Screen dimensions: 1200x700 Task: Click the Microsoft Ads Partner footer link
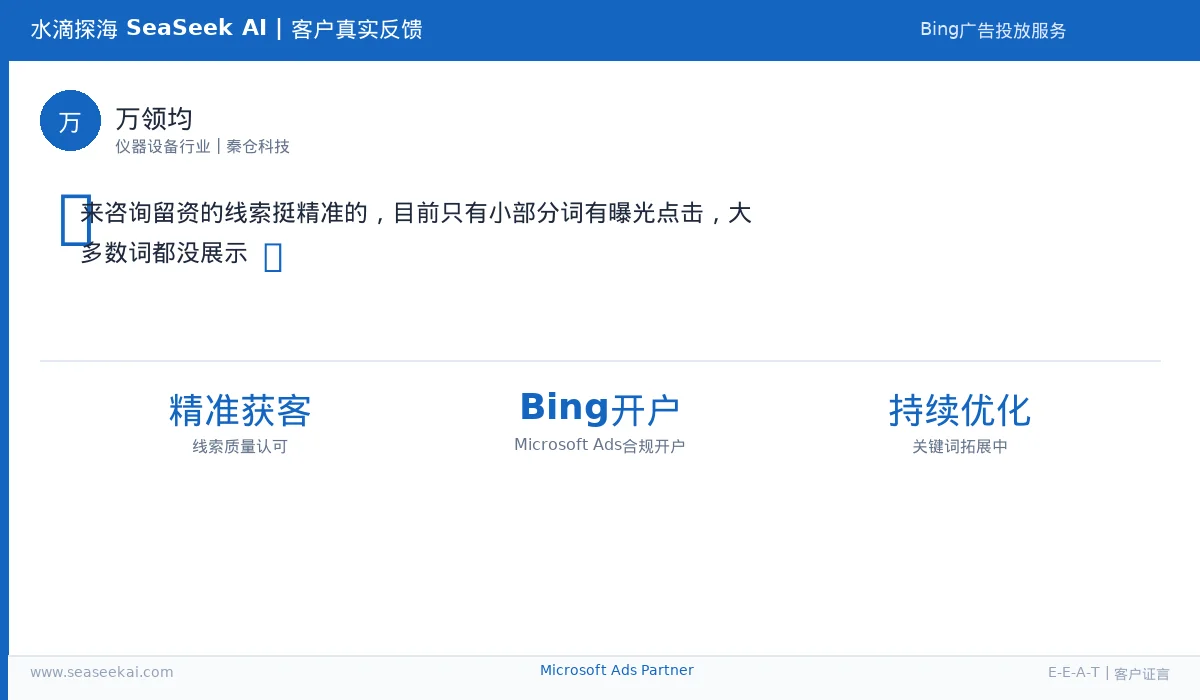[616, 670]
